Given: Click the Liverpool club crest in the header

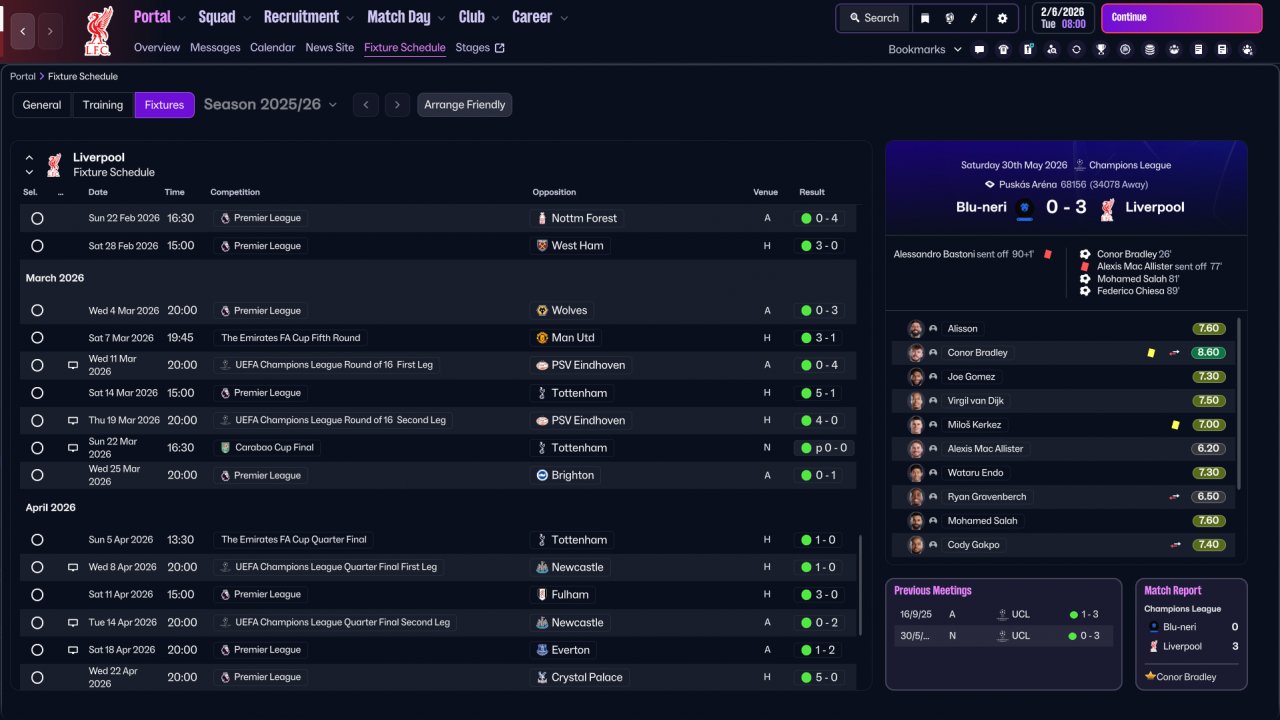Looking at the screenshot, I should tap(98, 30).
